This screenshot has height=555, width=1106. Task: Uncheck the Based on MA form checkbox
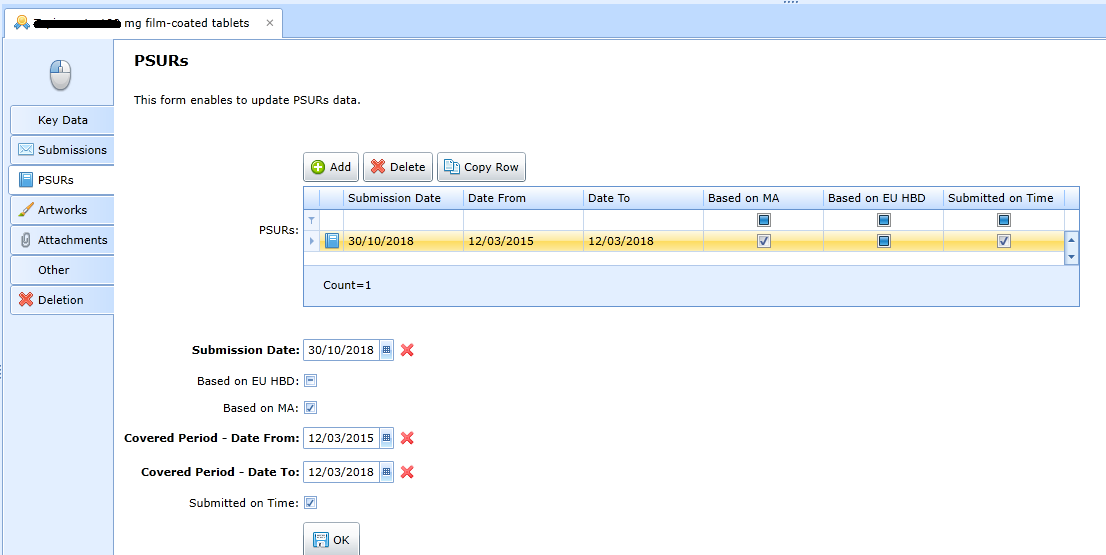311,408
